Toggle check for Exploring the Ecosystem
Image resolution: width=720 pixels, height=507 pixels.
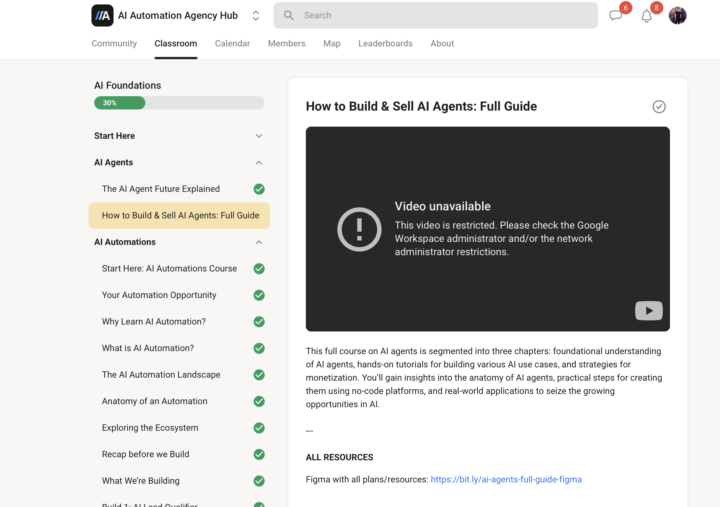tap(259, 428)
